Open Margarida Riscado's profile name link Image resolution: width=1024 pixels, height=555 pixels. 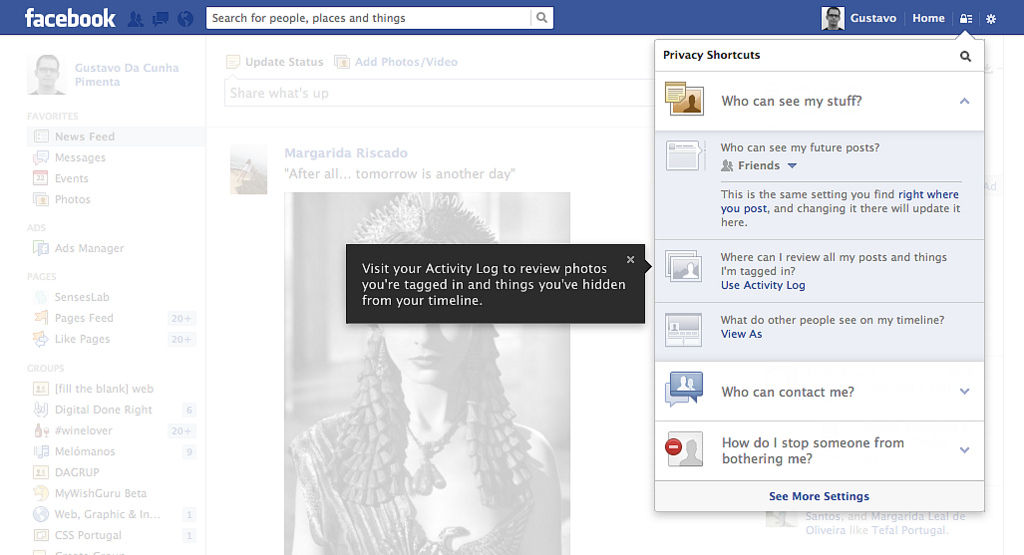345,153
